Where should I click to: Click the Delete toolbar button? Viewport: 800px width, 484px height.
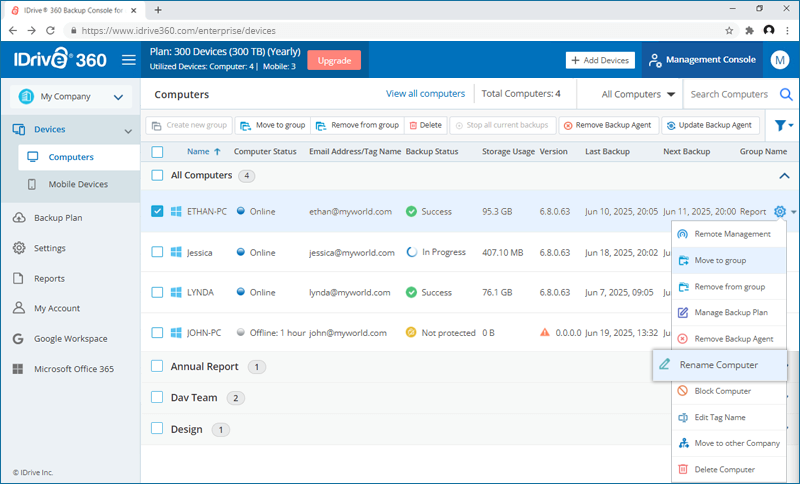426,125
